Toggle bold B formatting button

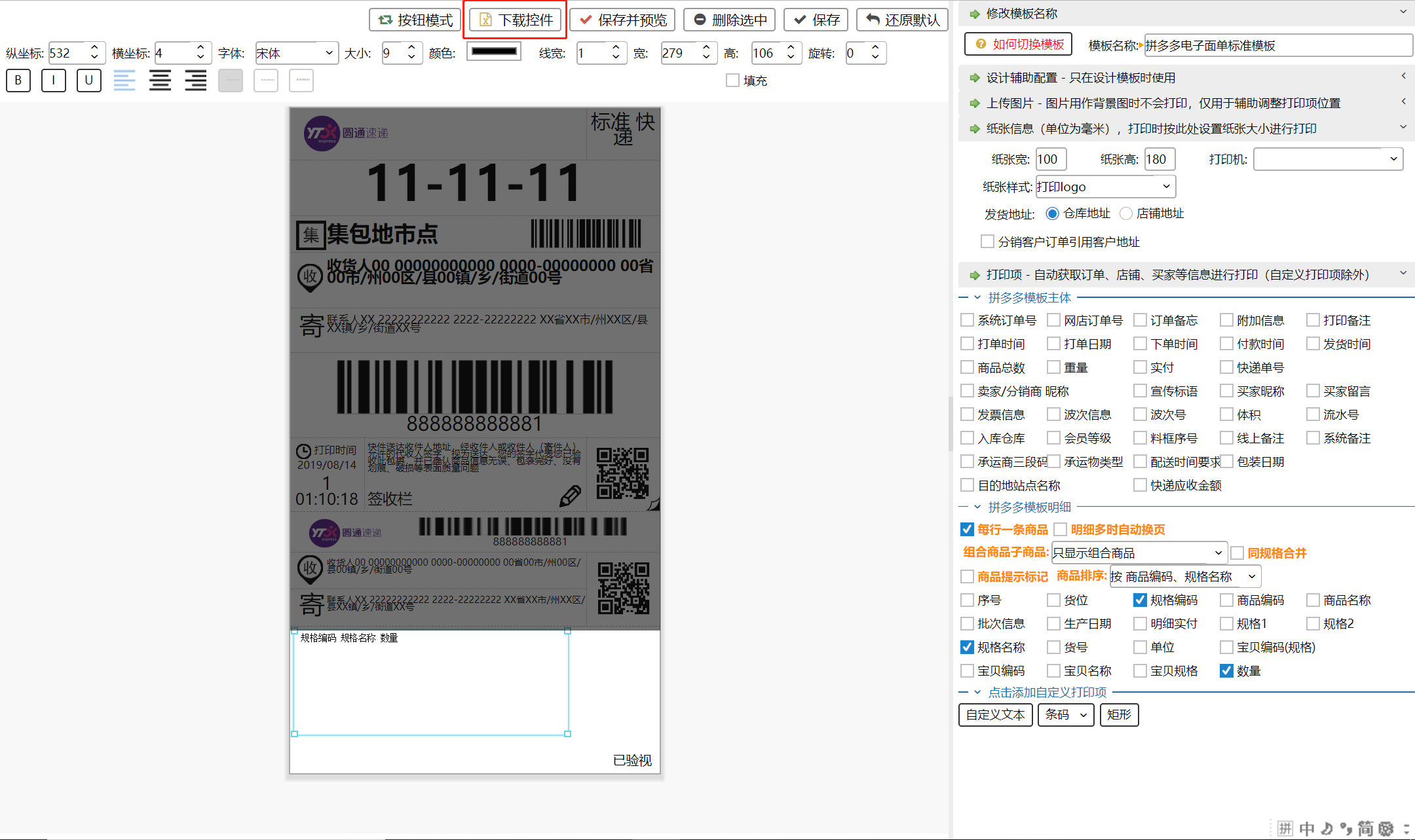18,81
